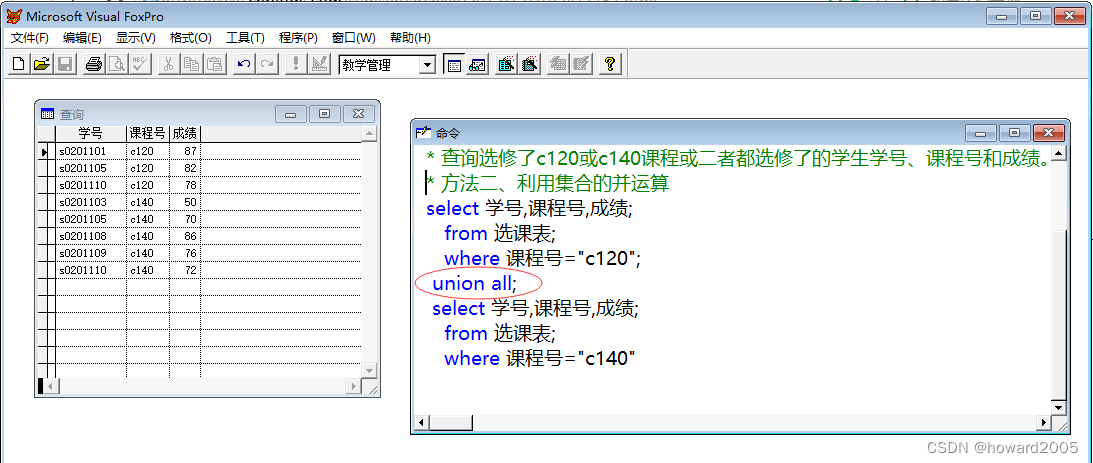Select cell s0201109 in query results
Screen dimensions: 1093x463
point(91,253)
